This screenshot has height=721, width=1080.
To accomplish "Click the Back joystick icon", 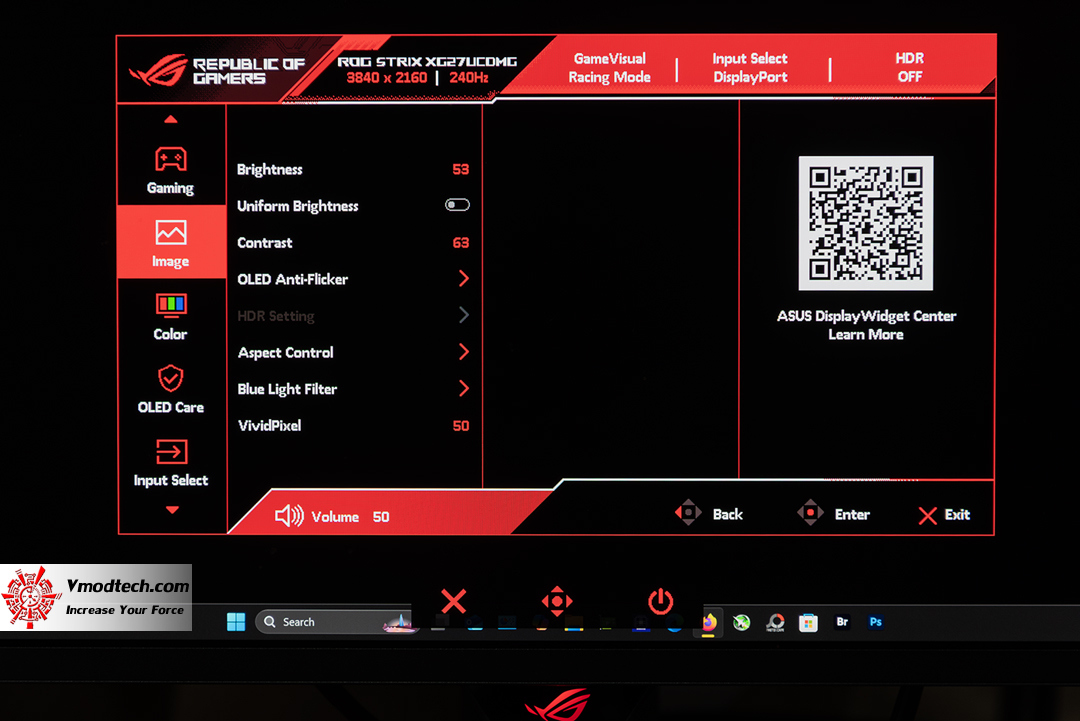I will click(687, 513).
